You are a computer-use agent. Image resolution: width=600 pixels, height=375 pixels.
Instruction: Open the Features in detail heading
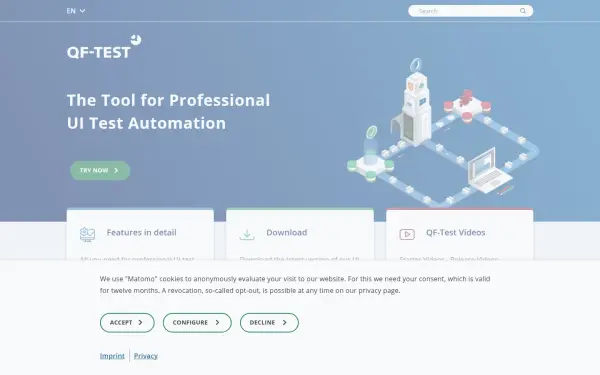point(141,233)
